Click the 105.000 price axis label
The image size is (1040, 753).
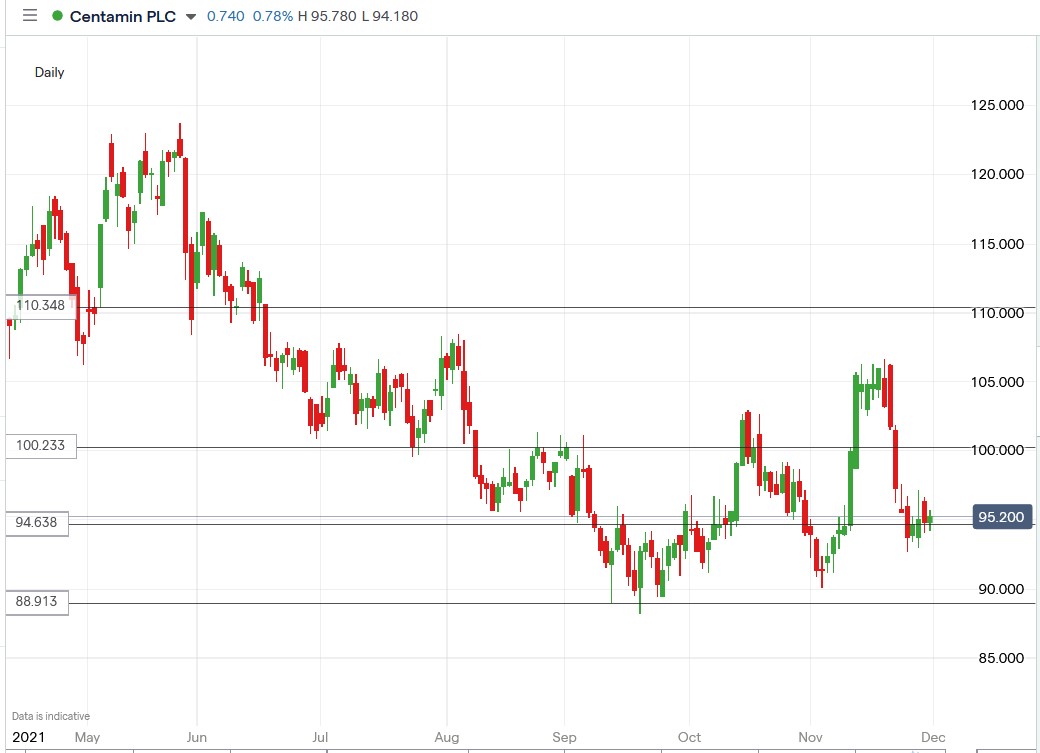click(997, 382)
